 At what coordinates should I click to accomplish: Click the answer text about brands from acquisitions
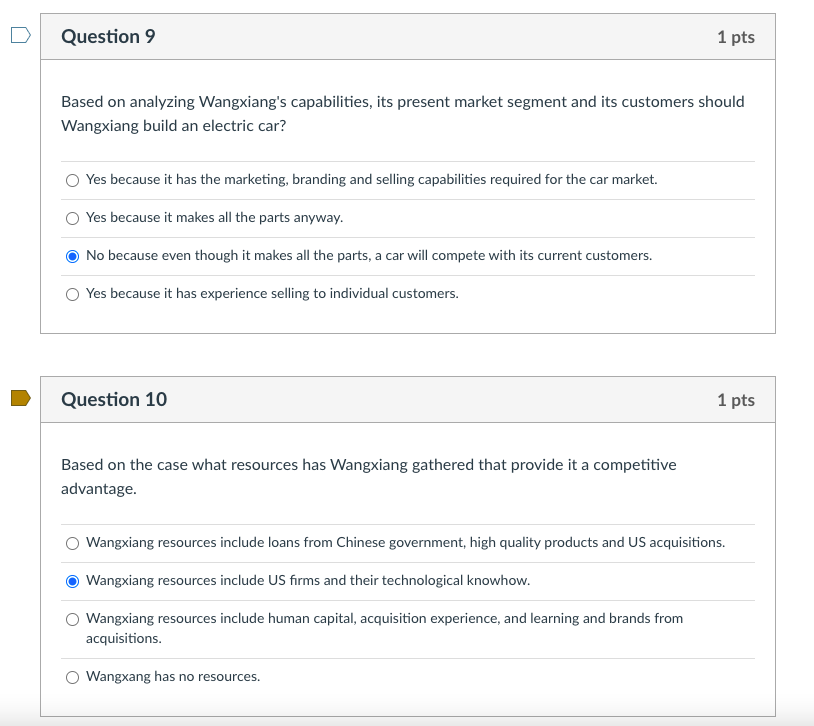pyautogui.click(x=385, y=626)
